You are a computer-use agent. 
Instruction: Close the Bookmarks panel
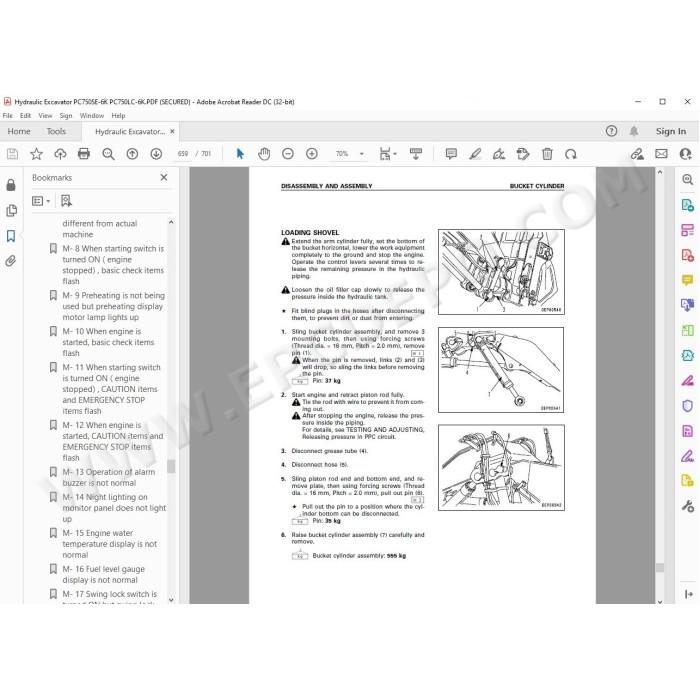point(164,178)
